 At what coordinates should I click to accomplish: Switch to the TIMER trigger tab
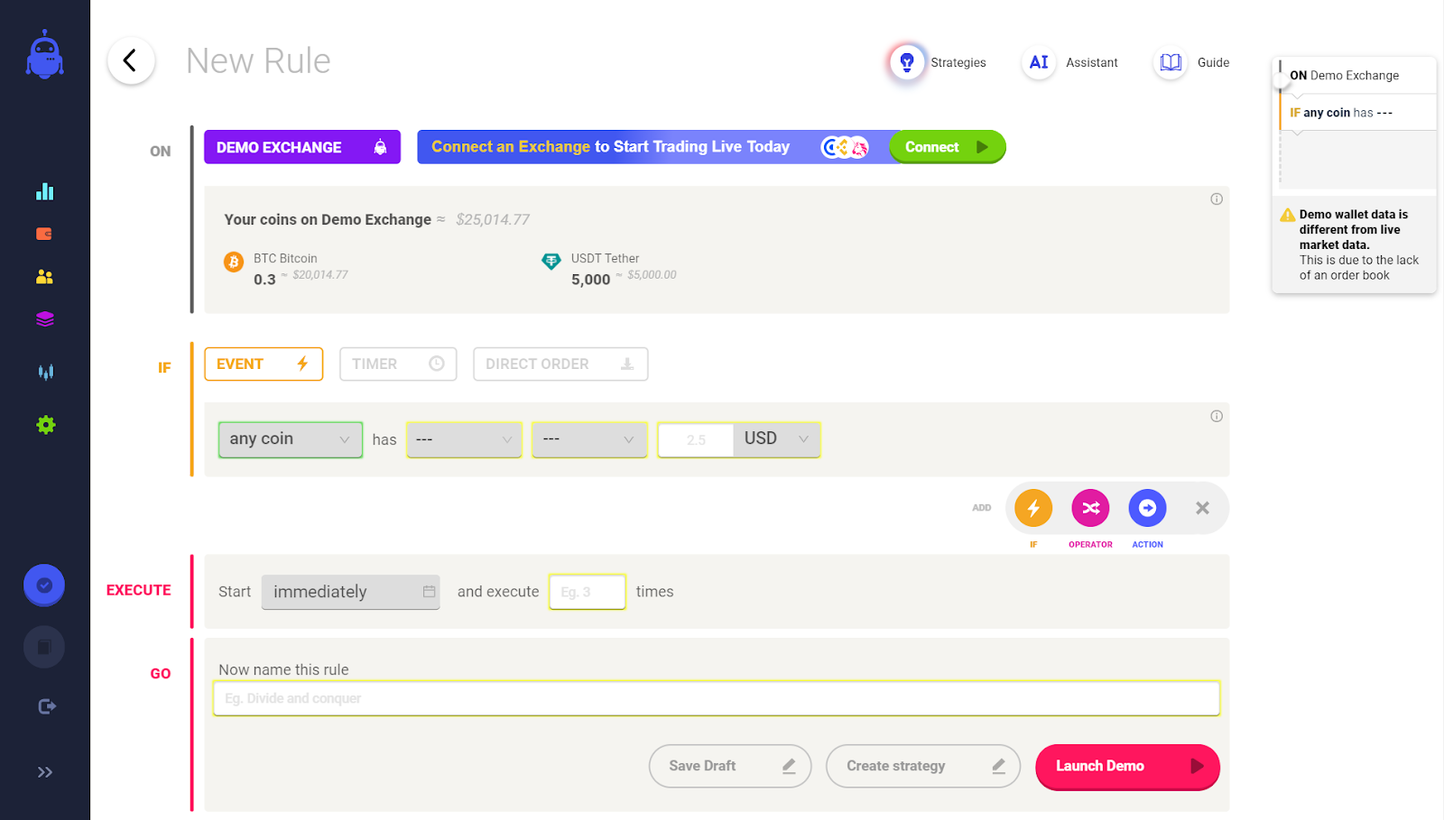tap(398, 364)
